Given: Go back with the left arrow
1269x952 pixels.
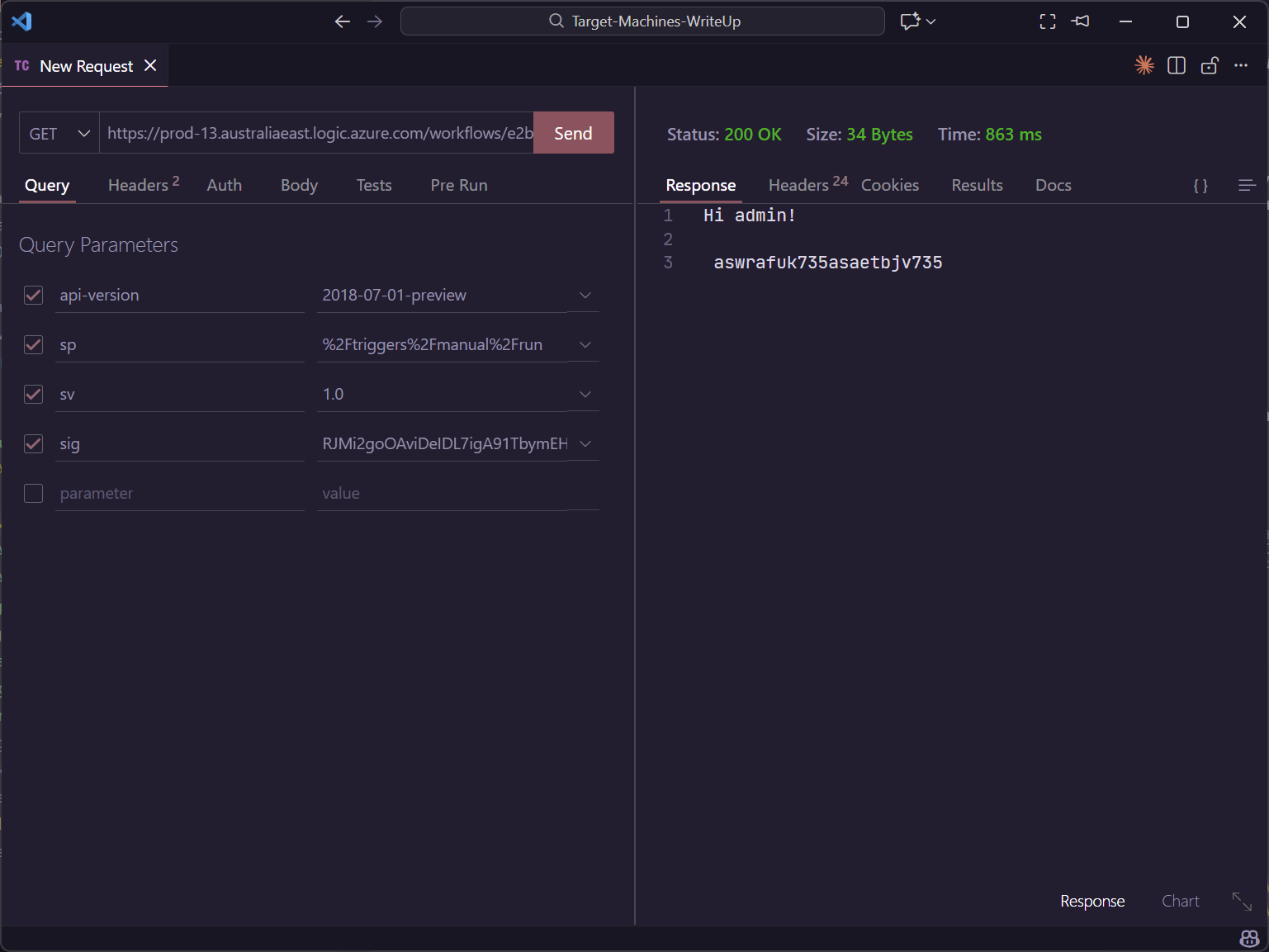Looking at the screenshot, I should coord(343,21).
